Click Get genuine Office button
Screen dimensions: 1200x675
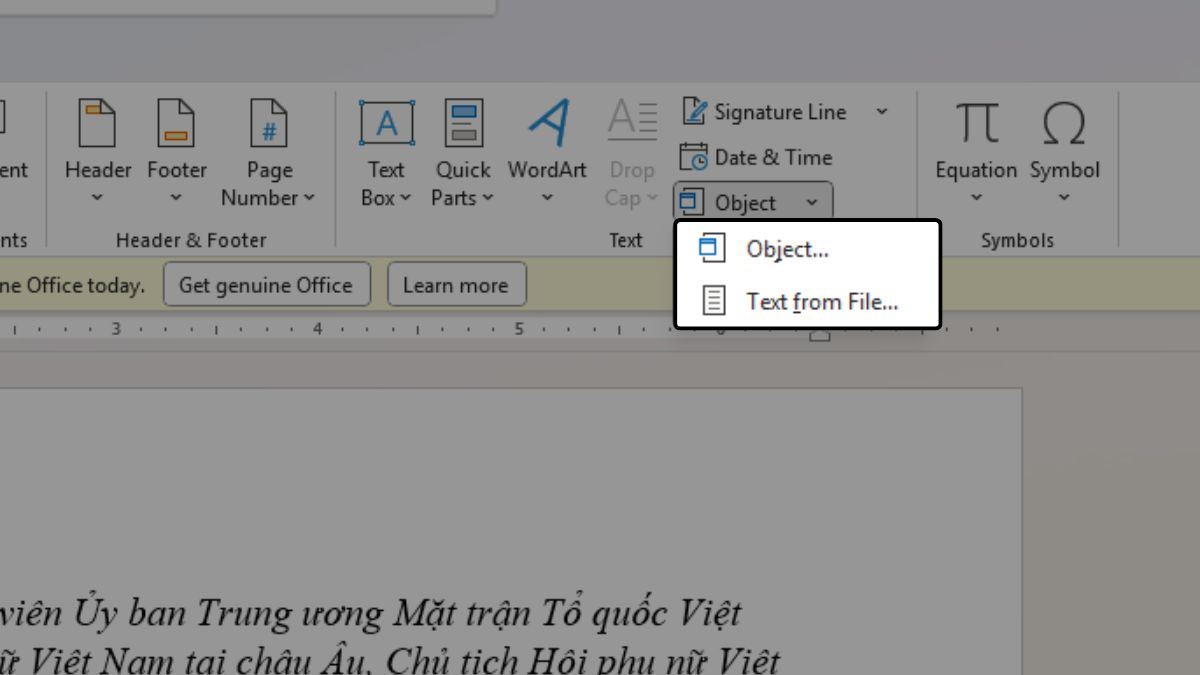point(266,285)
